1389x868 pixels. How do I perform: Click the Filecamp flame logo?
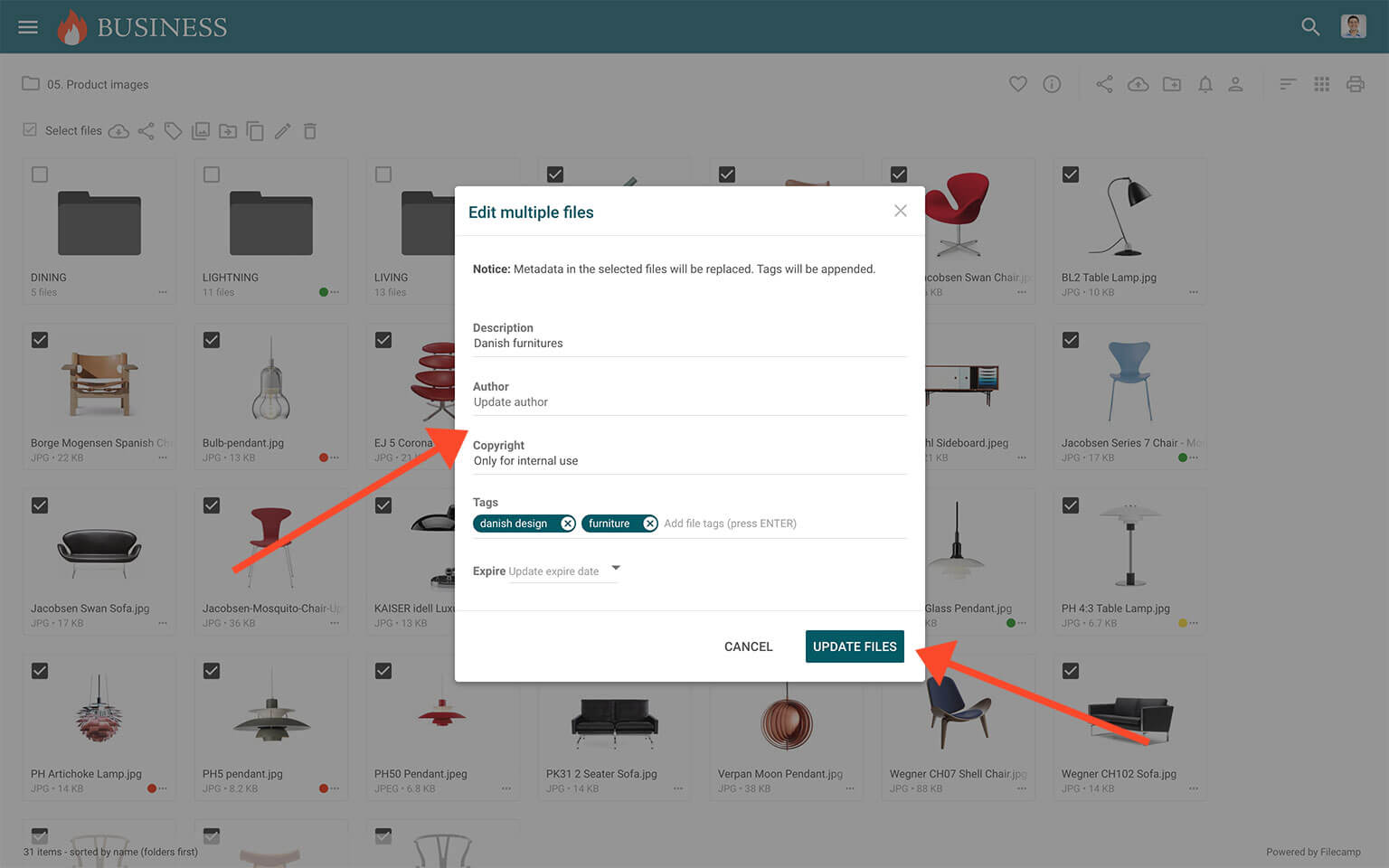pyautogui.click(x=72, y=27)
